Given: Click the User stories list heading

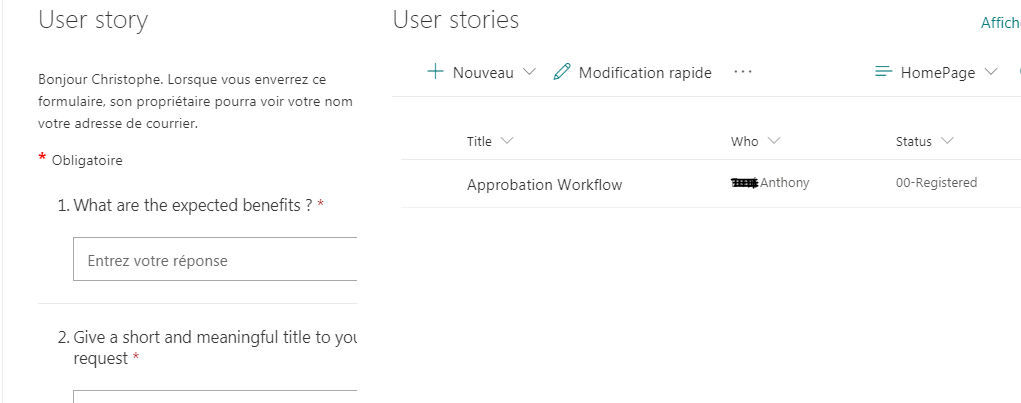Looking at the screenshot, I should [455, 19].
